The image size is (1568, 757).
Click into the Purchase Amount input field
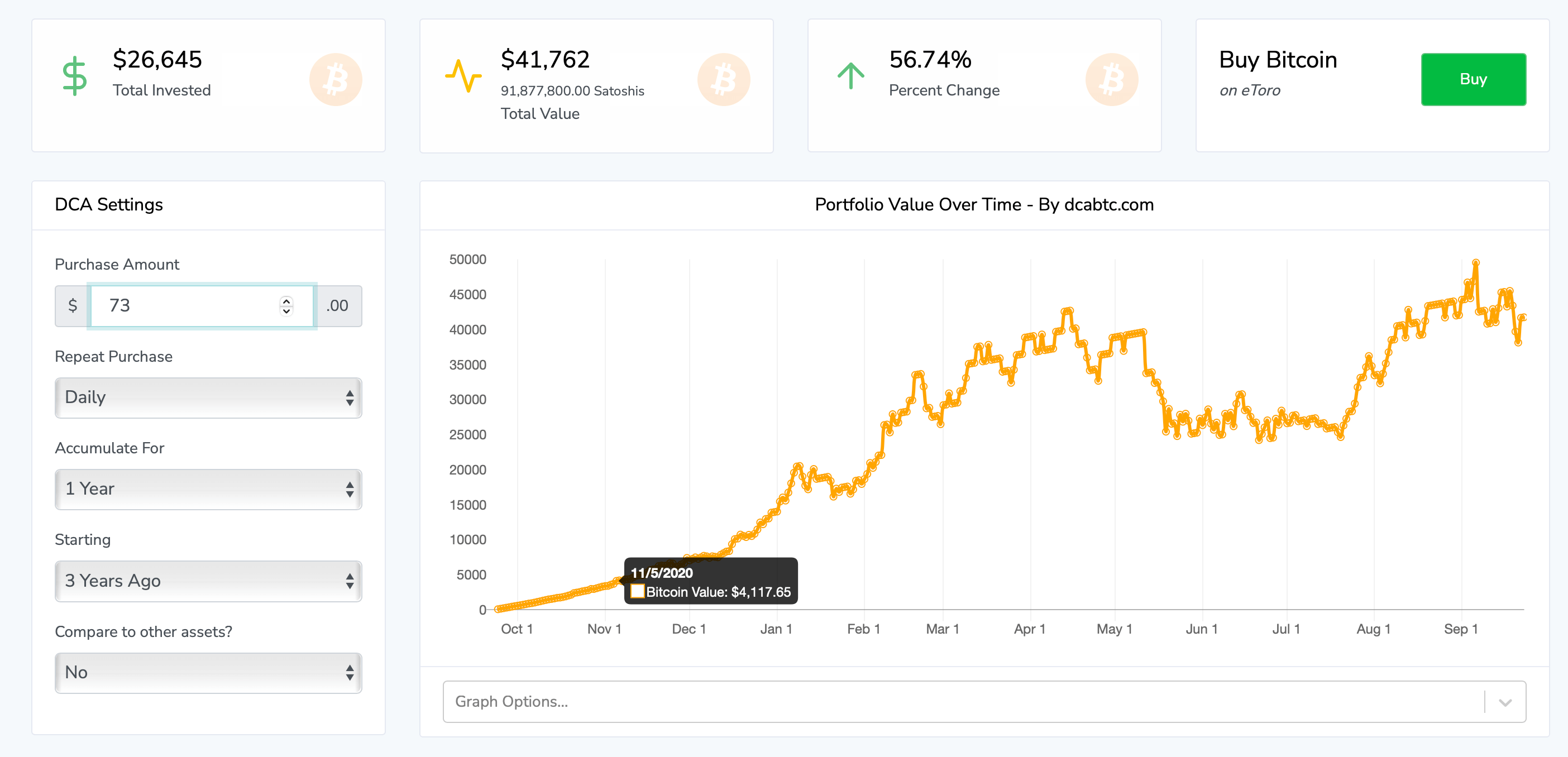(189, 305)
